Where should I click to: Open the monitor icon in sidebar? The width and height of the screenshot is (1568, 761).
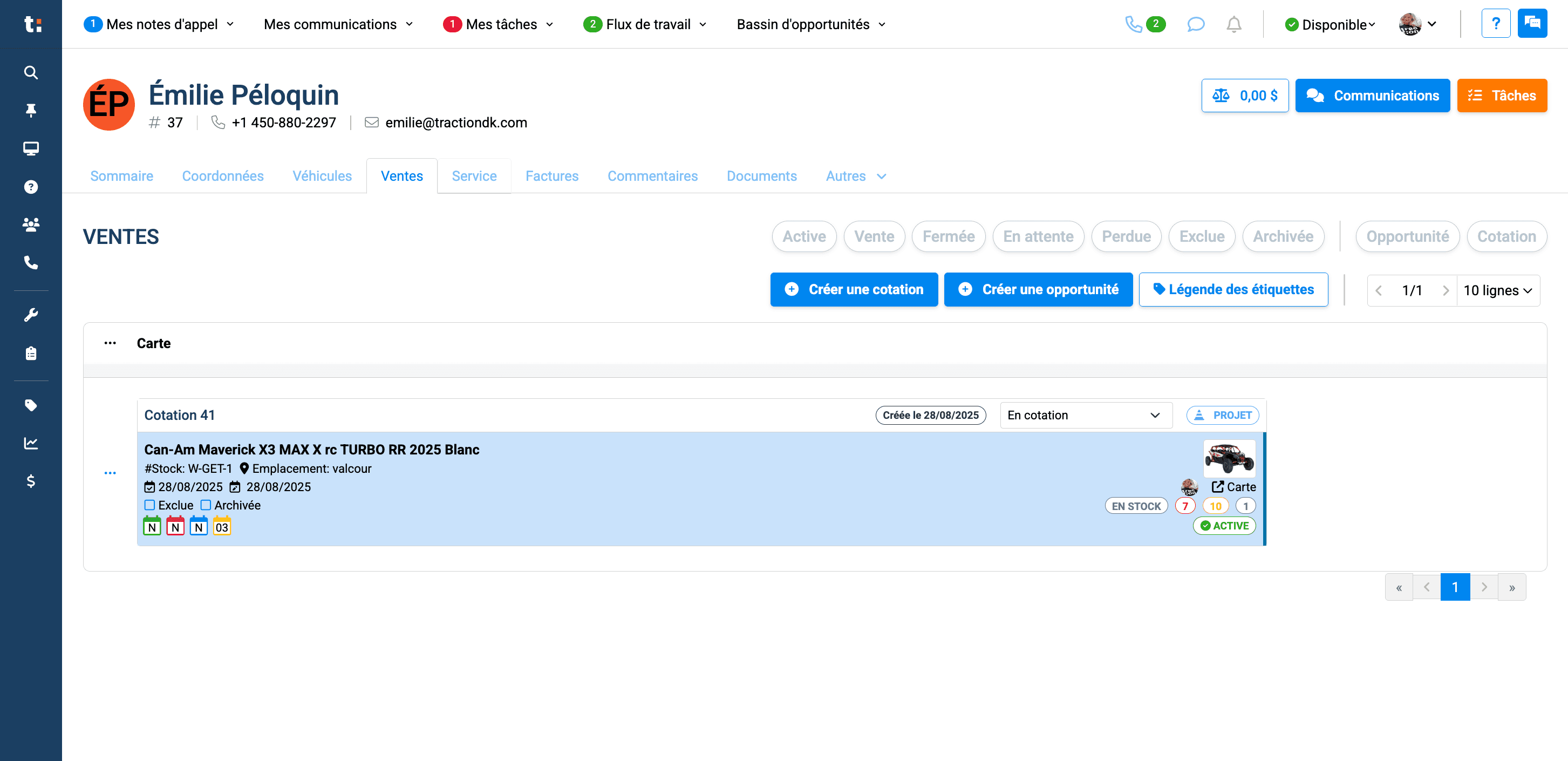point(30,148)
